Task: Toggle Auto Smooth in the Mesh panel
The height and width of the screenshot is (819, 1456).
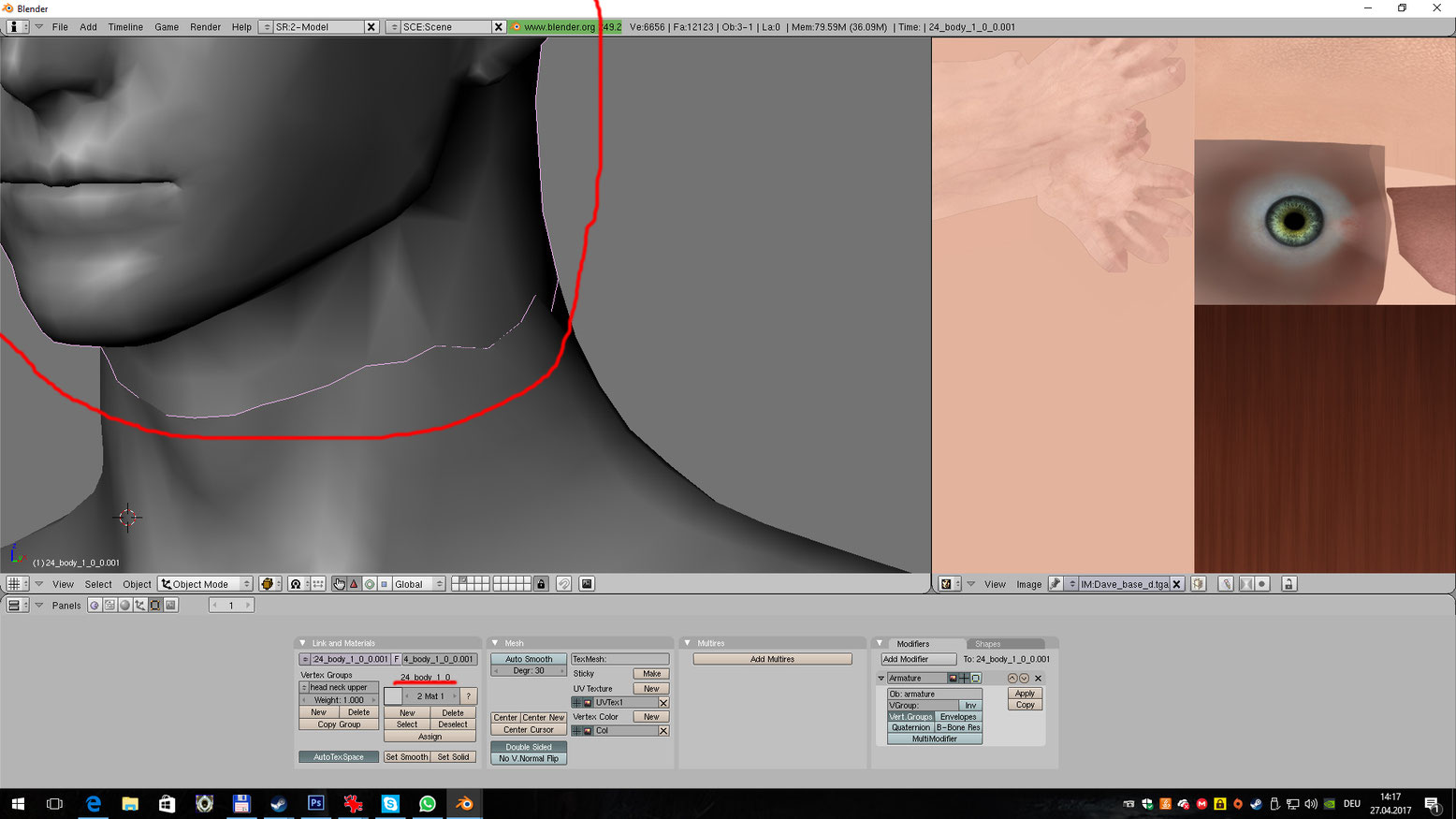Action: 528,658
